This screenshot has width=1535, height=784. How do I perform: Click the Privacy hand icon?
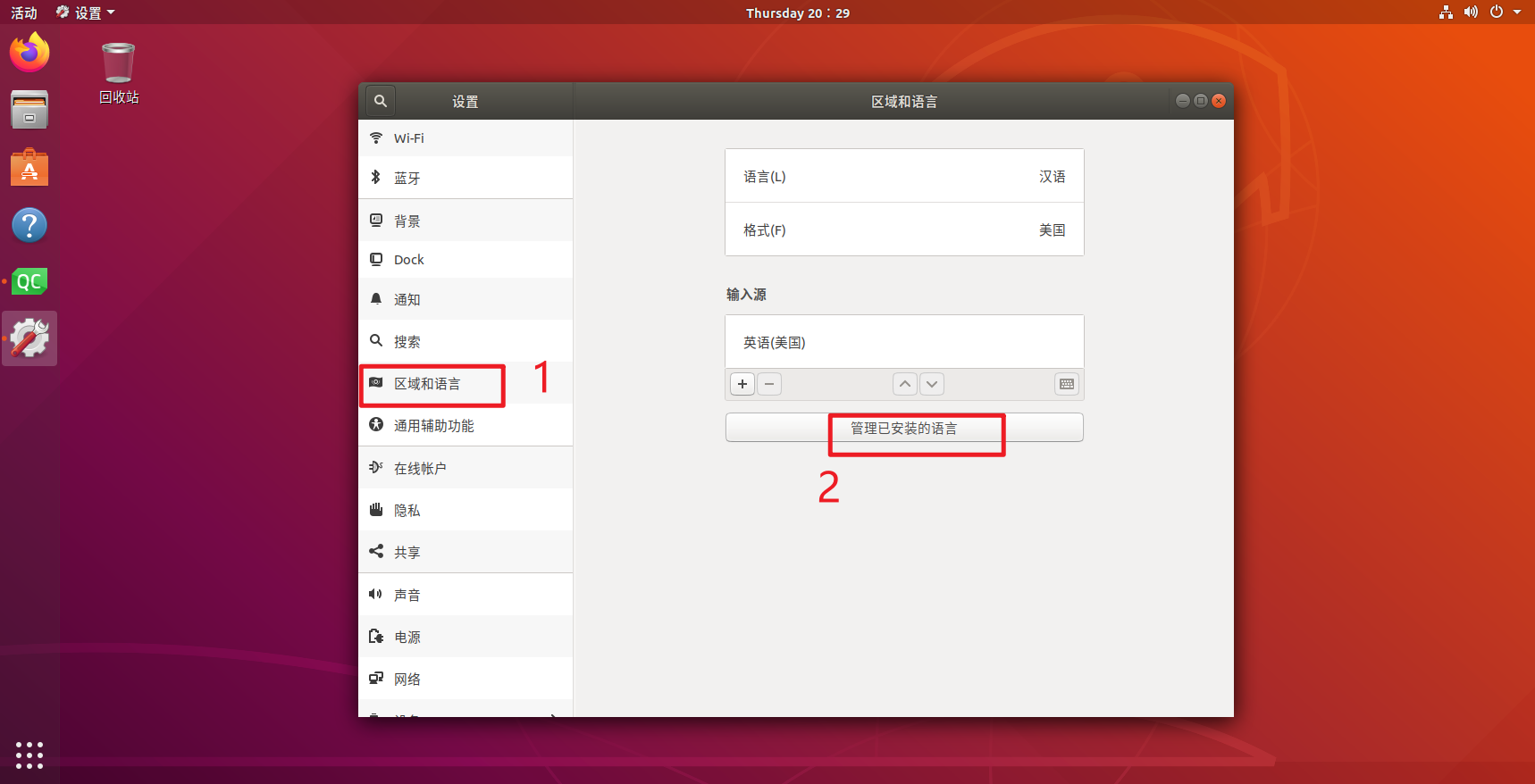pyautogui.click(x=376, y=509)
